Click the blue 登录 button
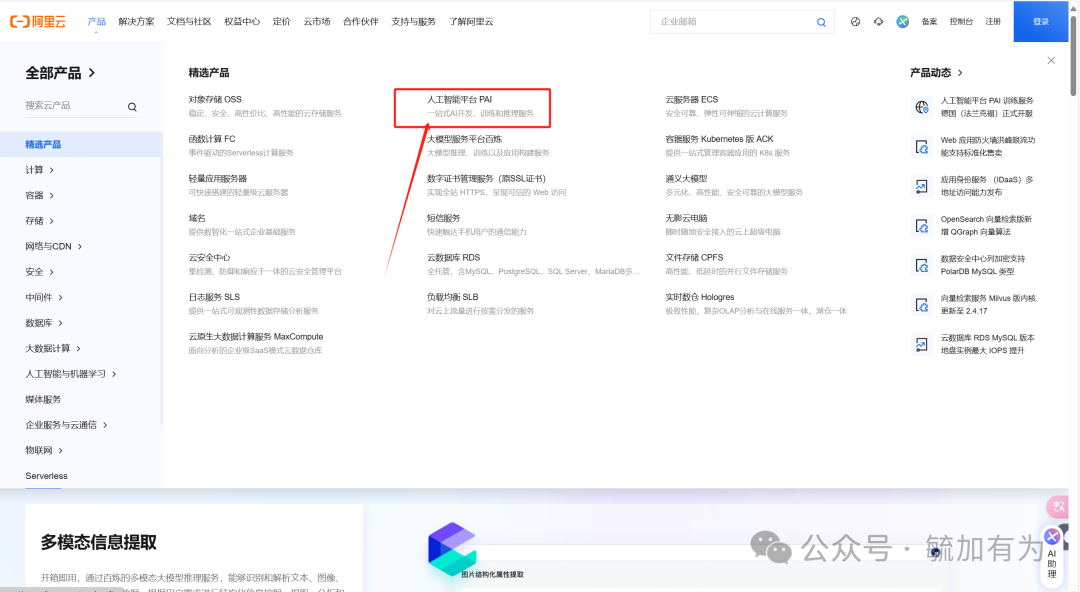The height and width of the screenshot is (592, 1080). tap(1041, 21)
